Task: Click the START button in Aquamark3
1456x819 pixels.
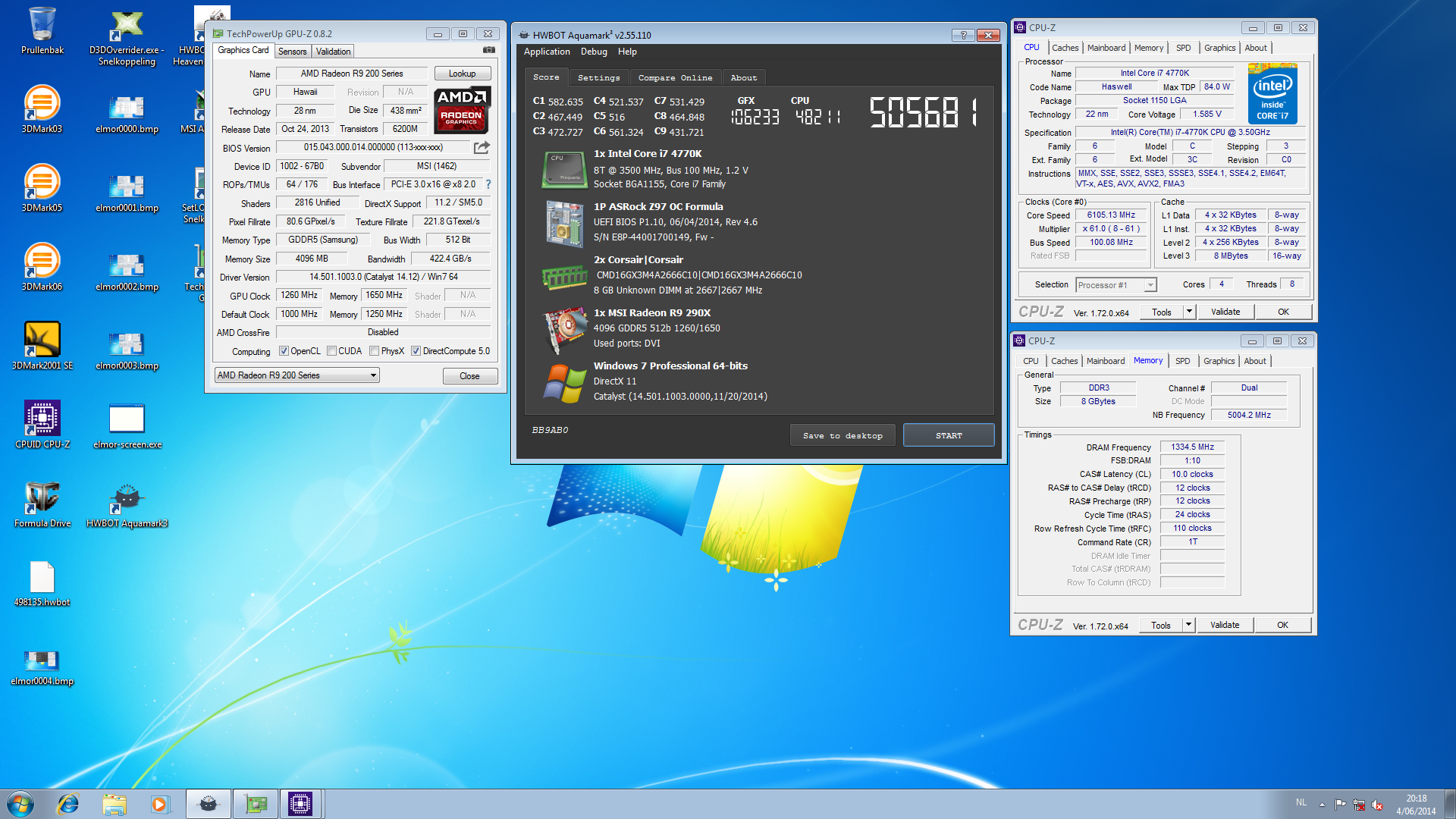Action: [x=949, y=435]
